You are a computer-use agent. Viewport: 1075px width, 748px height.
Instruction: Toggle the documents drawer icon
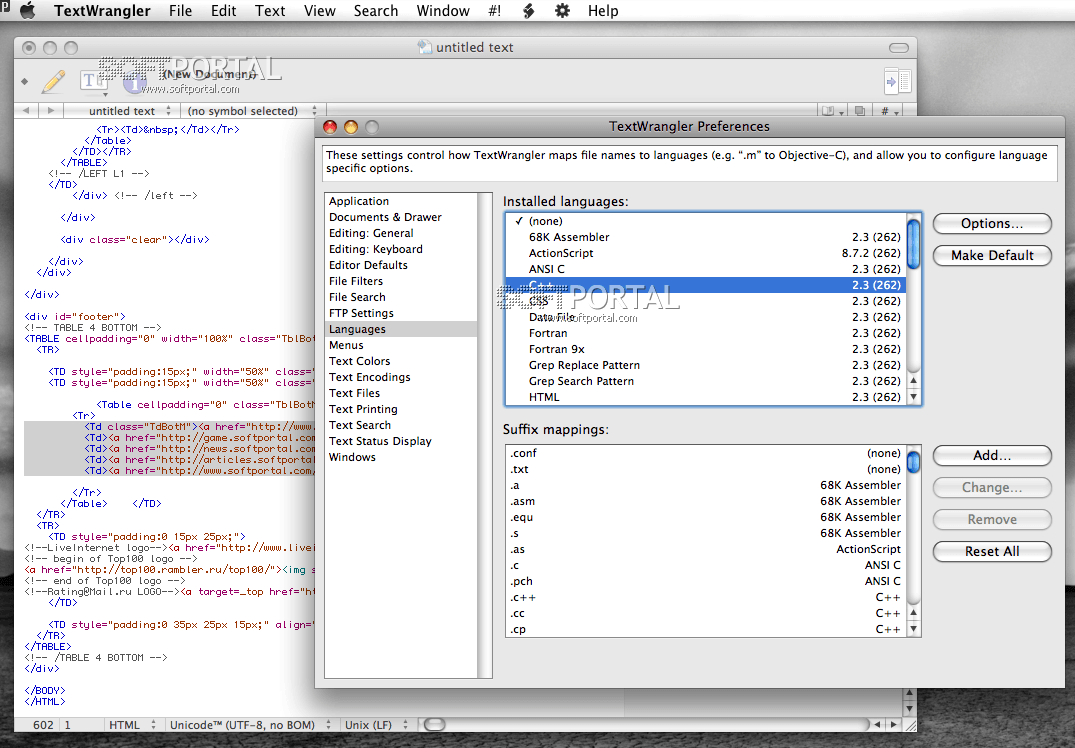[x=897, y=81]
